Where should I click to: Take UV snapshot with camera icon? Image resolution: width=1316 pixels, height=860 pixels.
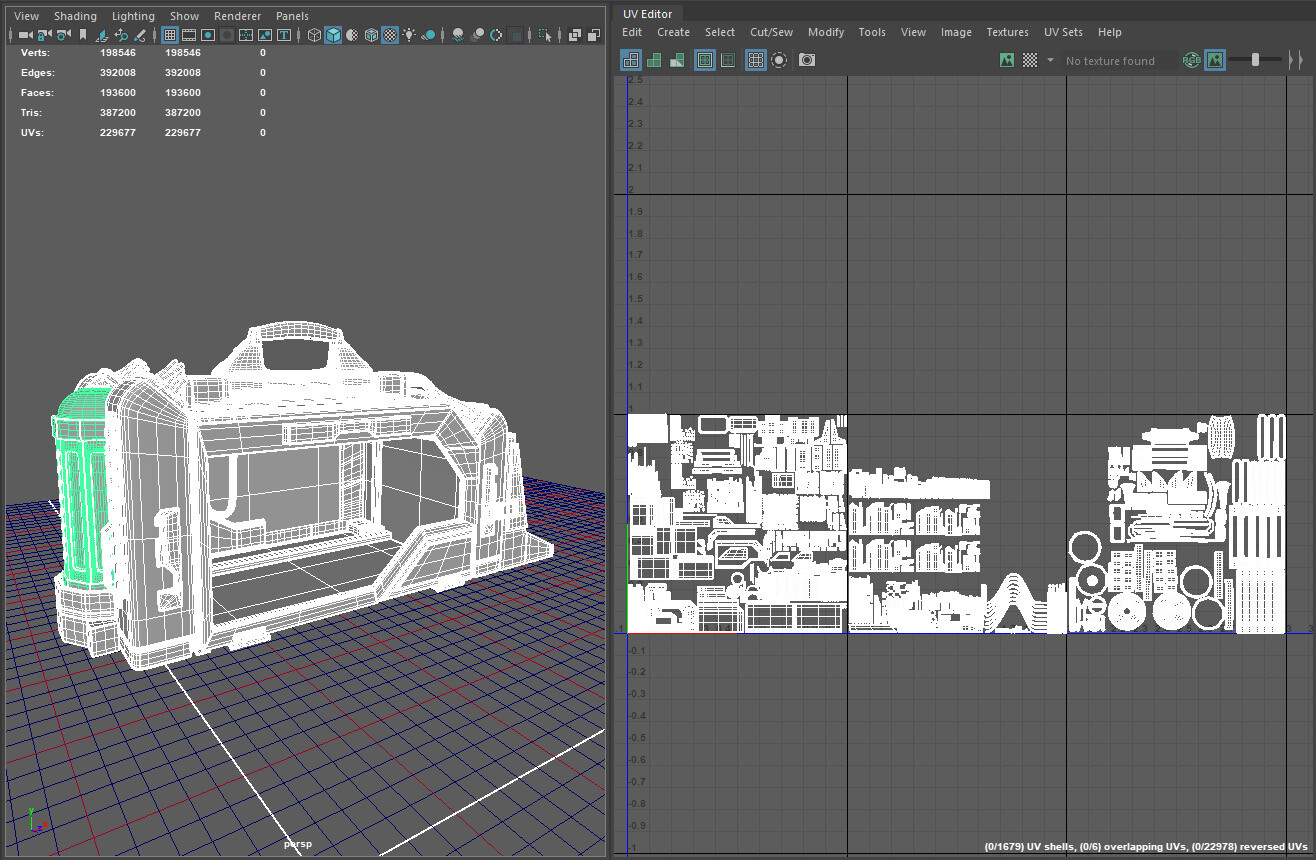[x=807, y=60]
